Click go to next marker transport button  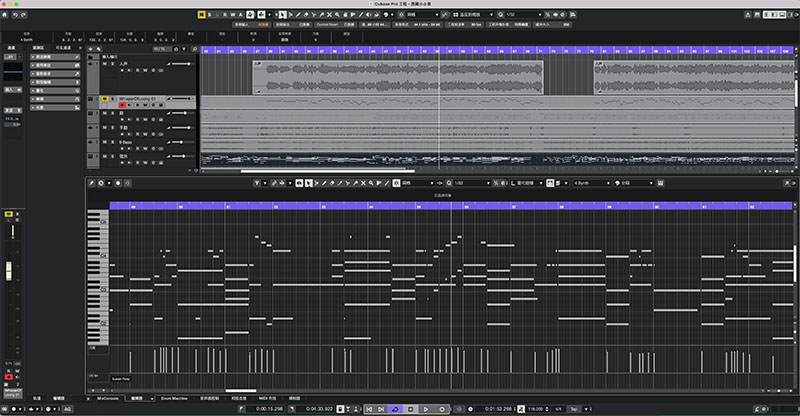[381, 409]
